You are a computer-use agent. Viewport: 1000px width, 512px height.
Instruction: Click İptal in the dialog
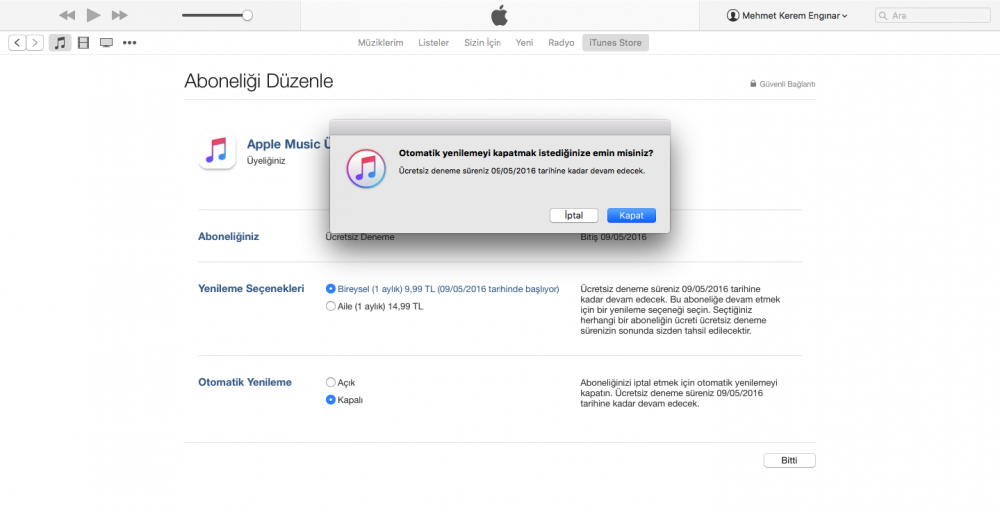[x=574, y=216]
